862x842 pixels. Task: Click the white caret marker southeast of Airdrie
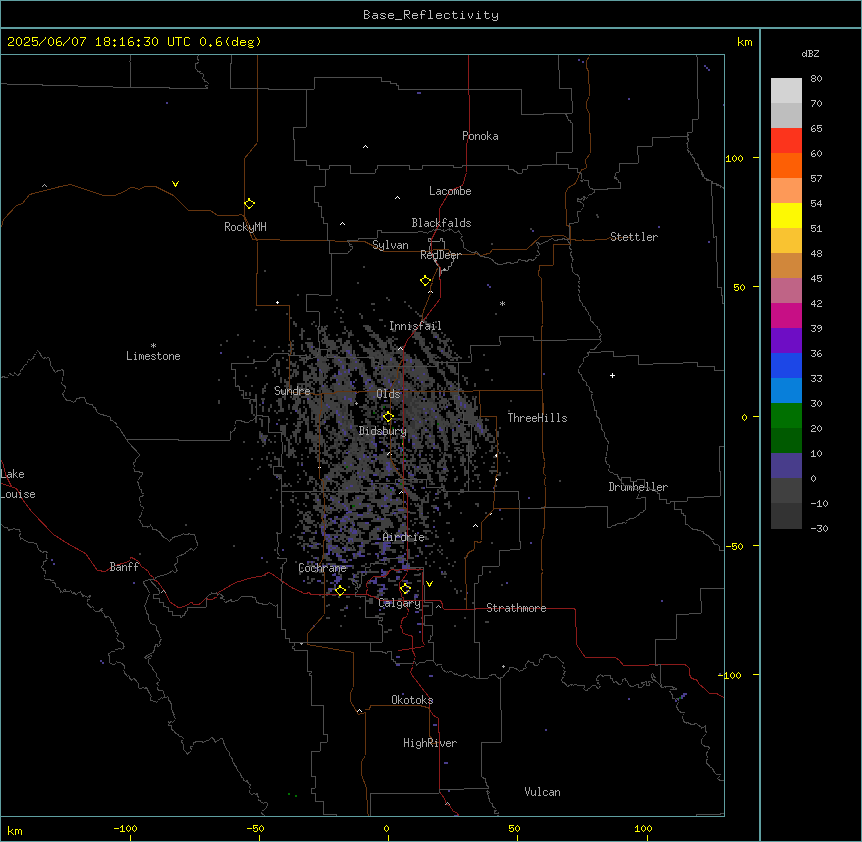[x=476, y=526]
